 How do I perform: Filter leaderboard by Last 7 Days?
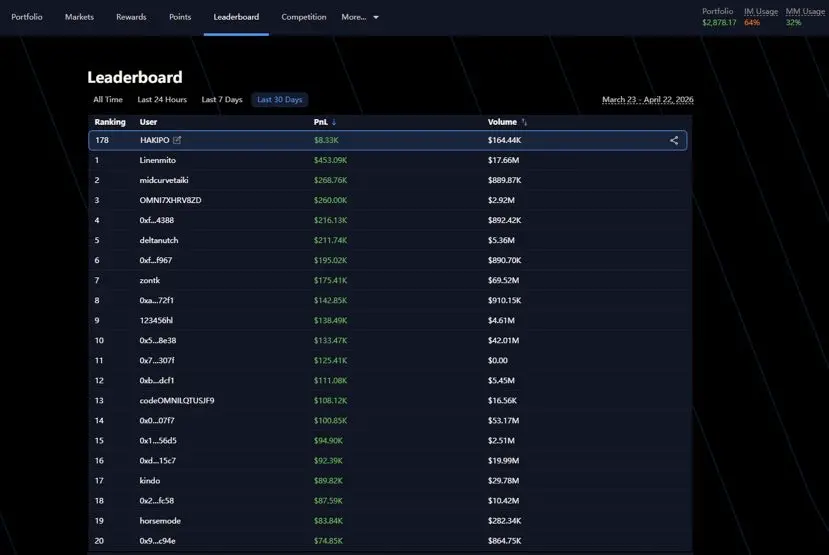[x=222, y=99]
